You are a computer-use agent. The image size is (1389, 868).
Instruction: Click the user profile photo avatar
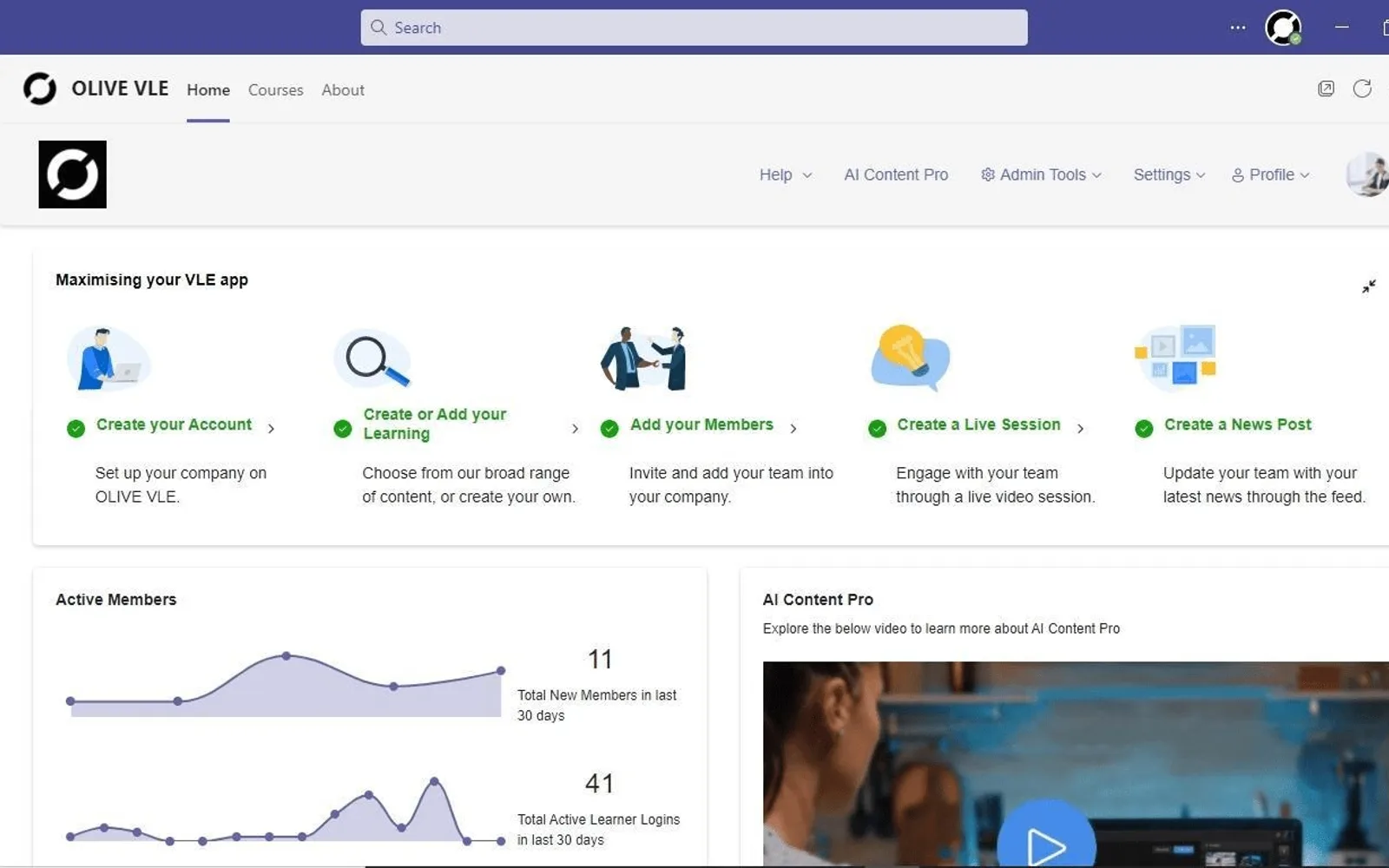[1369, 174]
